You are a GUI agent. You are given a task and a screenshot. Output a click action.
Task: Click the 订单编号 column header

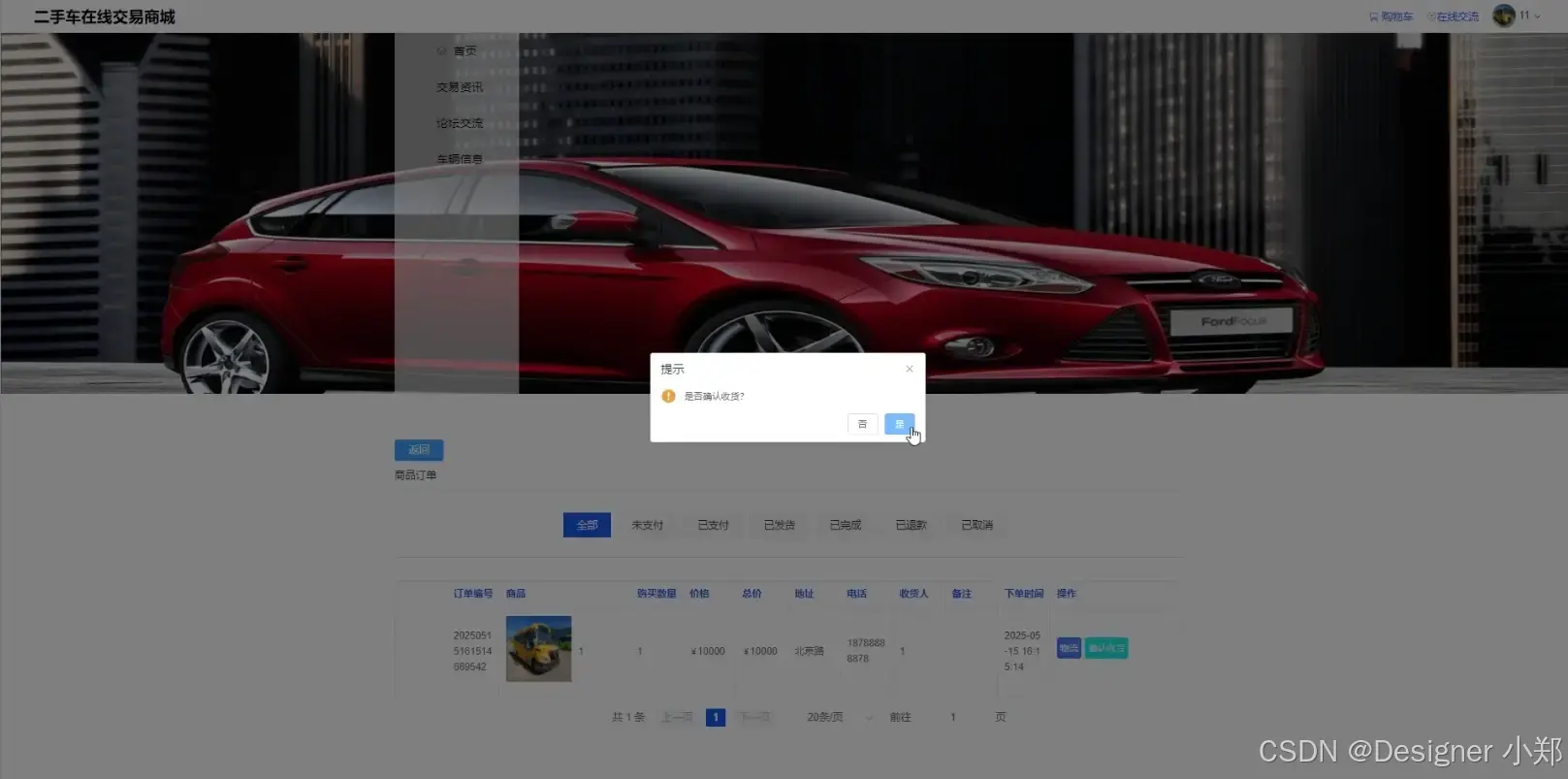473,594
